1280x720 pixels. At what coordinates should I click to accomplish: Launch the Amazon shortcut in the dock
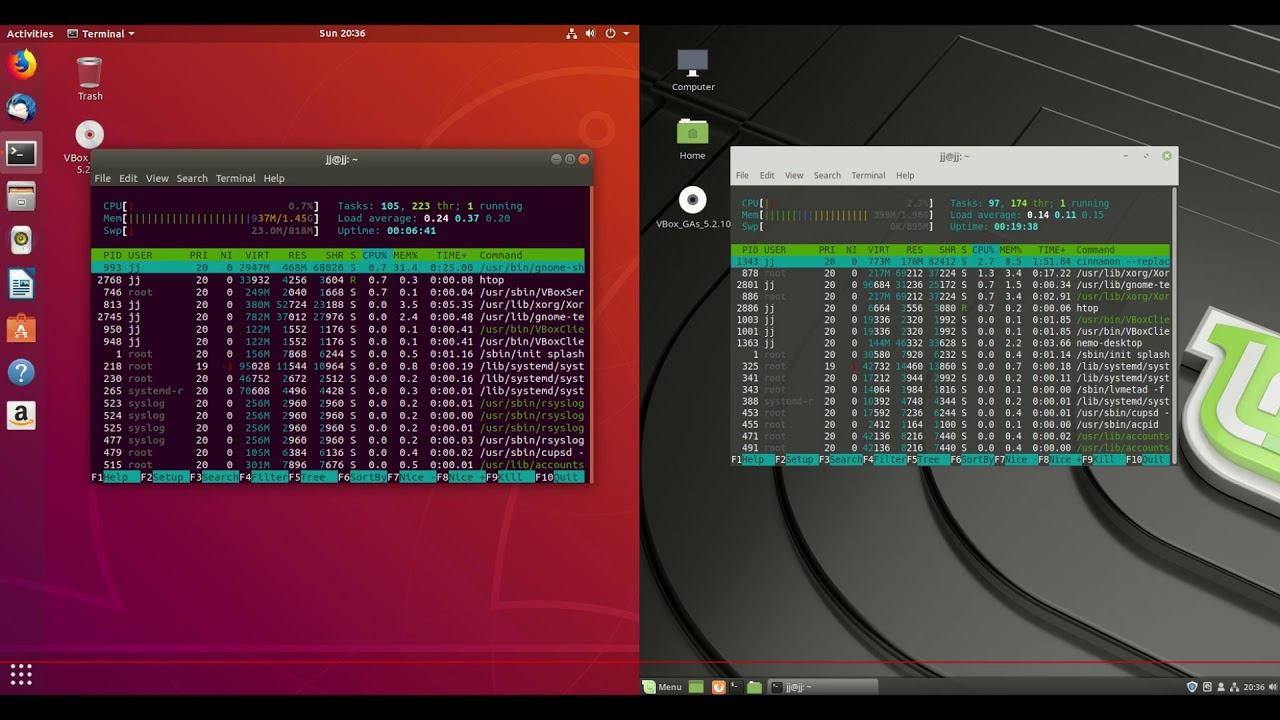click(21, 414)
